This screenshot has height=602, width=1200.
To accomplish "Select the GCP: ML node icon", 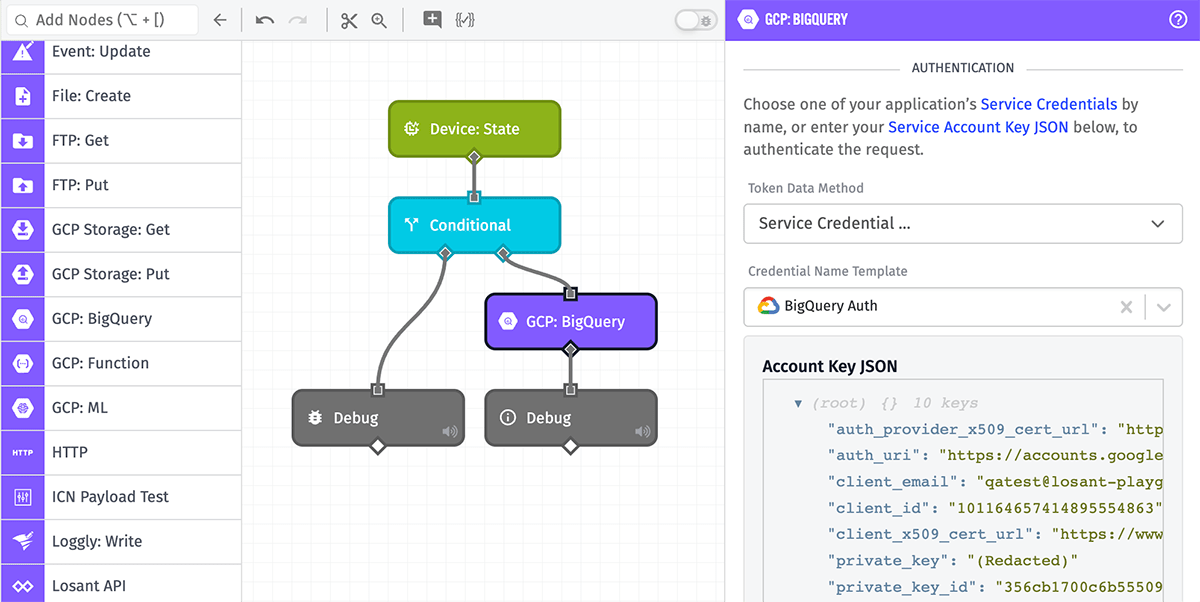I will click(x=22, y=408).
